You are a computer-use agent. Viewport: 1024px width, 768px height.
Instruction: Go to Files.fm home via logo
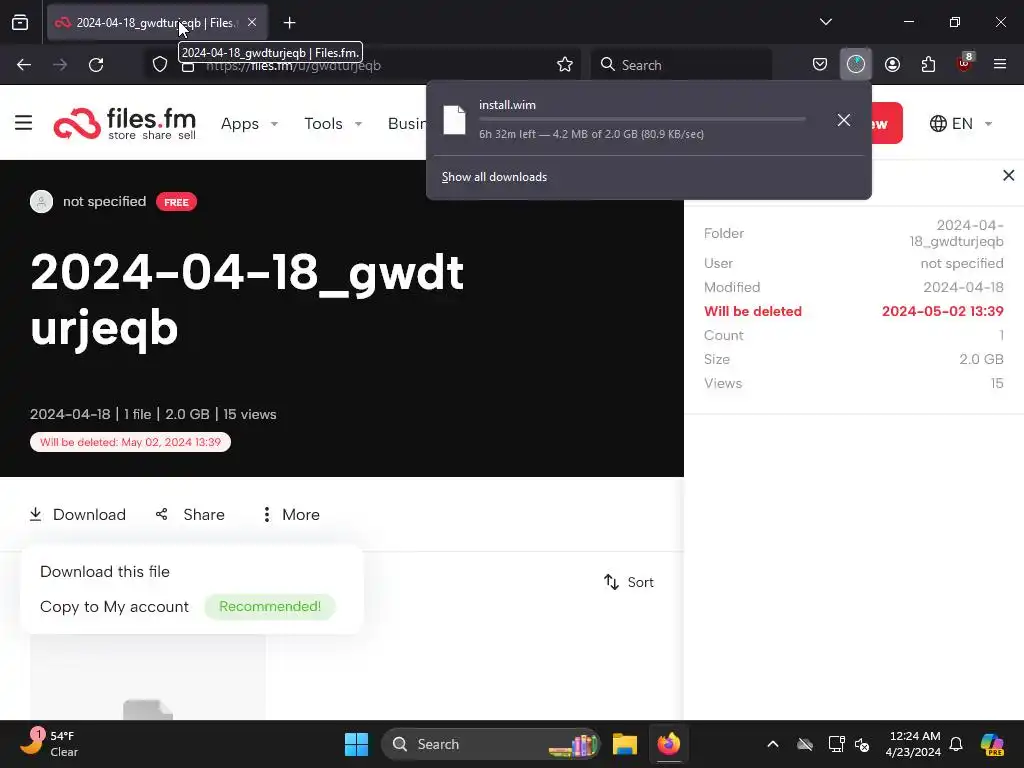point(125,123)
